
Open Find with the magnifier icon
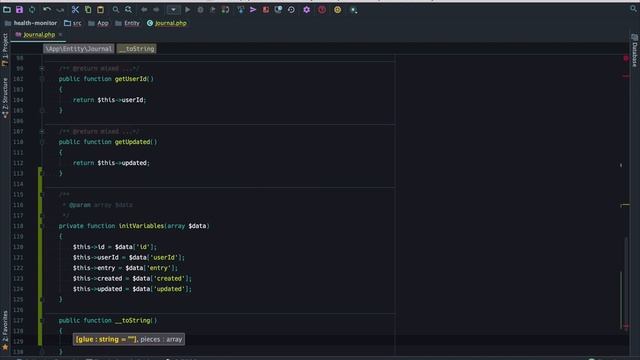coord(116,9)
